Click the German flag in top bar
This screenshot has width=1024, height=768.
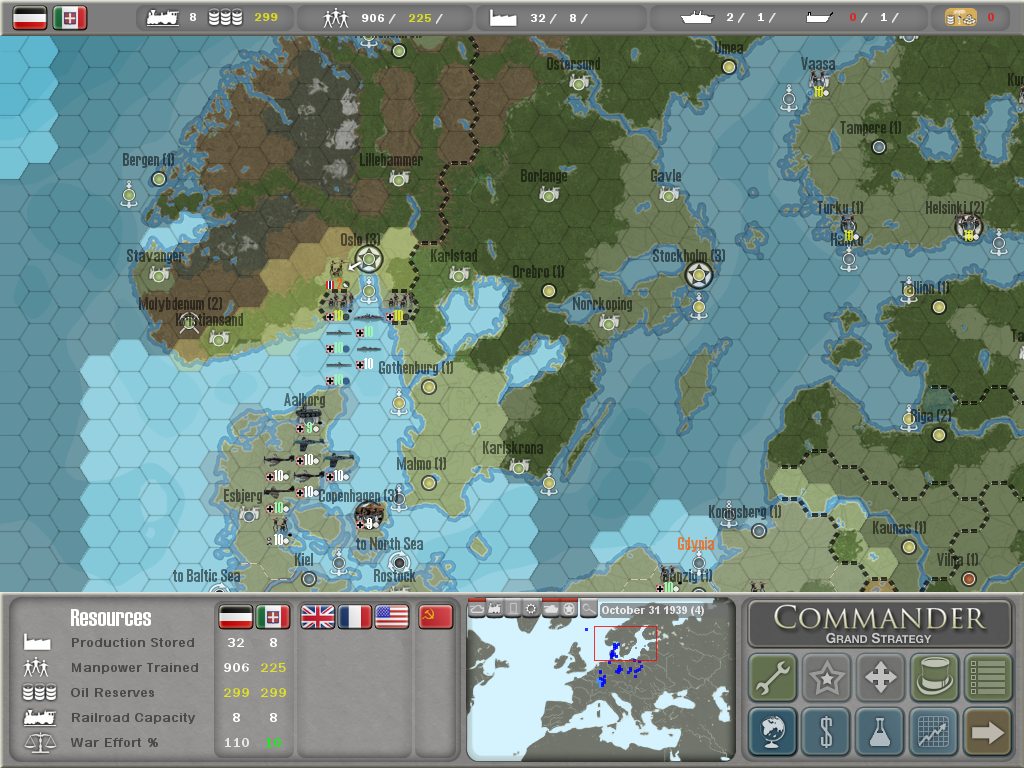coord(30,18)
